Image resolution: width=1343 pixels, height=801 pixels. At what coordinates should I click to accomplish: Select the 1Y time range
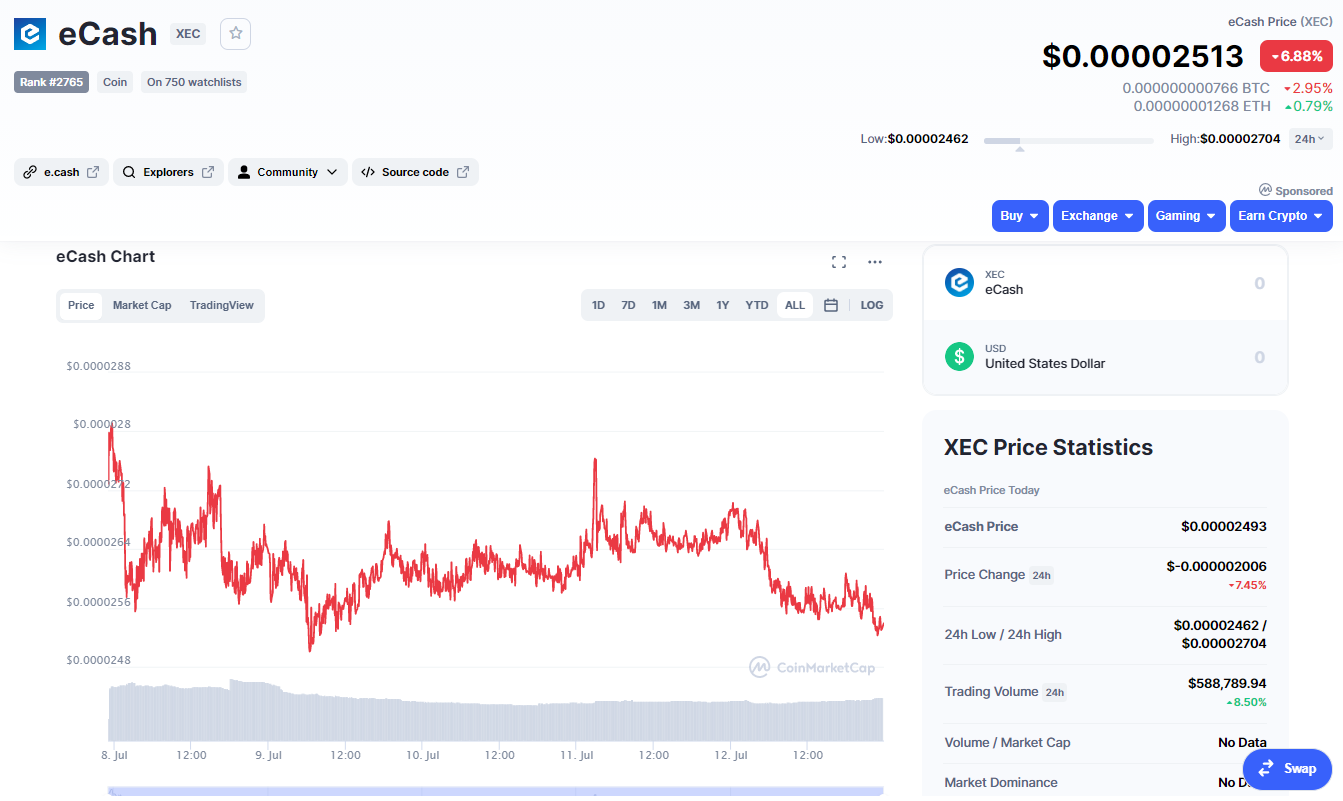click(x=722, y=305)
